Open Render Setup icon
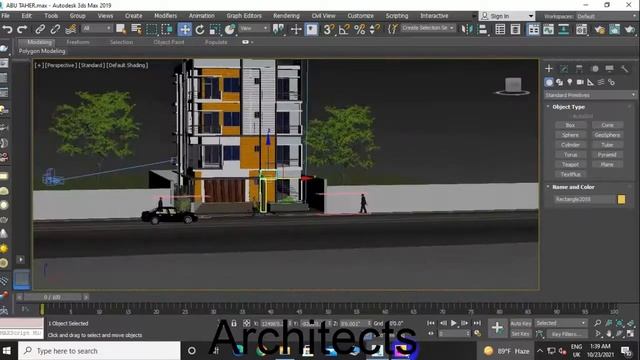 [x=600, y=29]
